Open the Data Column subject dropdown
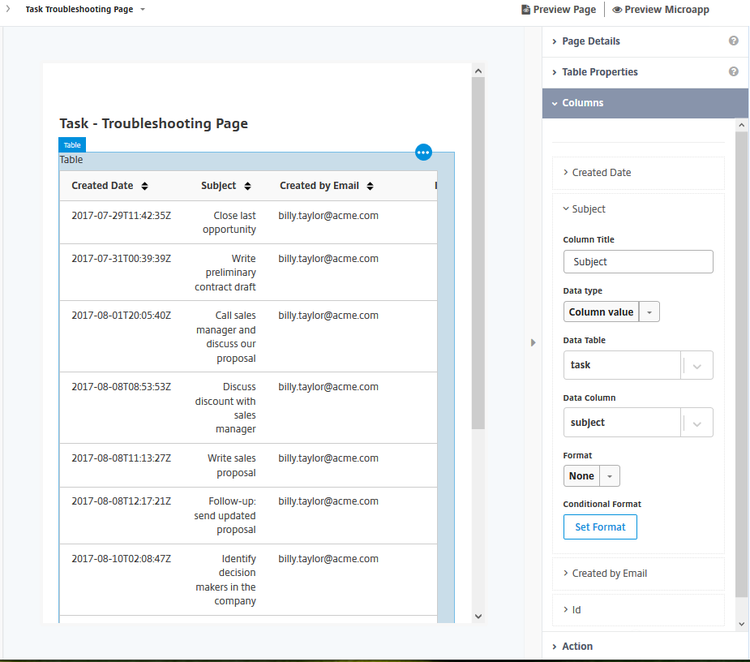The image size is (750, 662). pos(638,422)
